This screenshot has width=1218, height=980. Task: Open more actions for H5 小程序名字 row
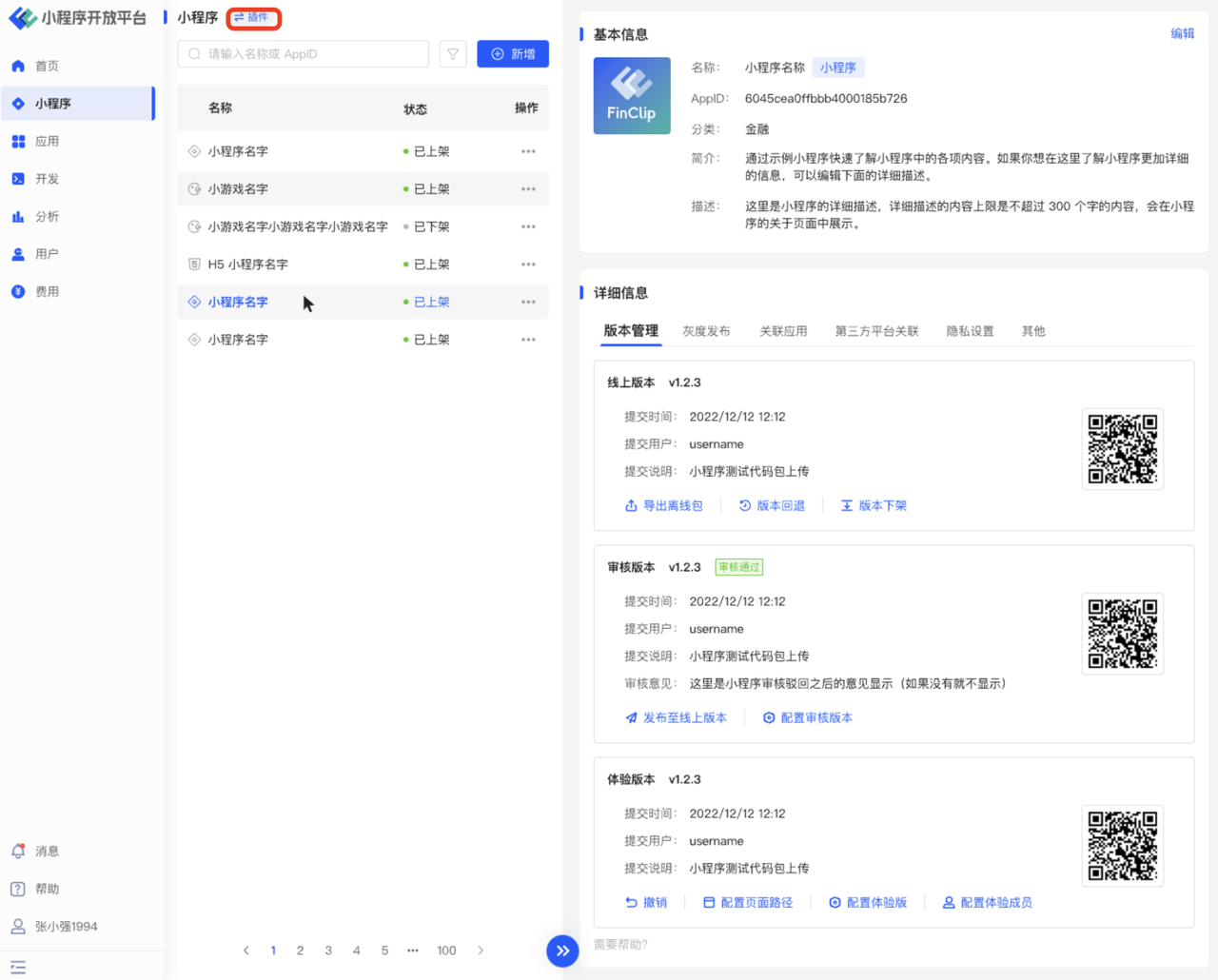click(x=528, y=265)
